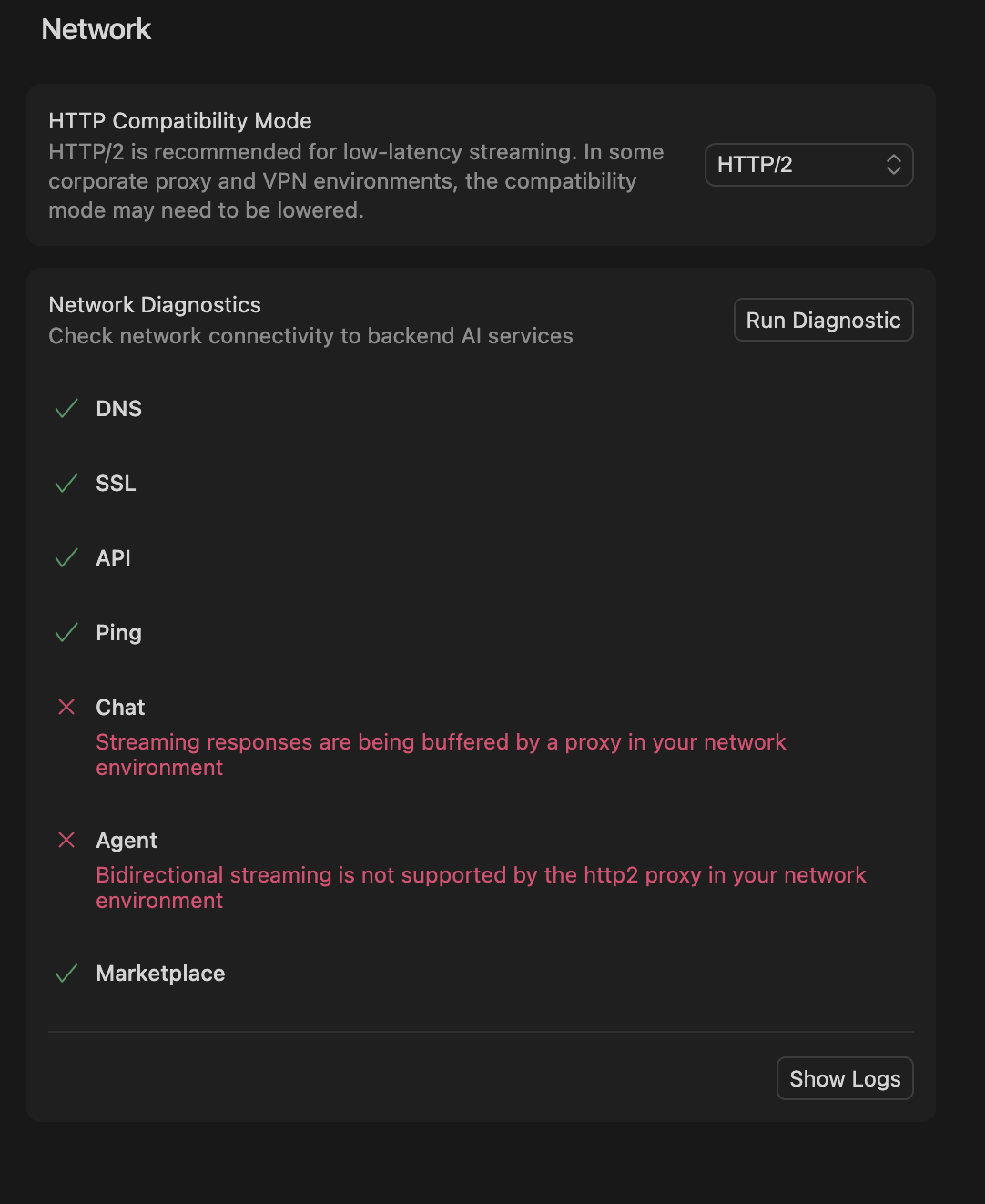
Task: Click the Network Diagnostics section title
Action: click(155, 305)
